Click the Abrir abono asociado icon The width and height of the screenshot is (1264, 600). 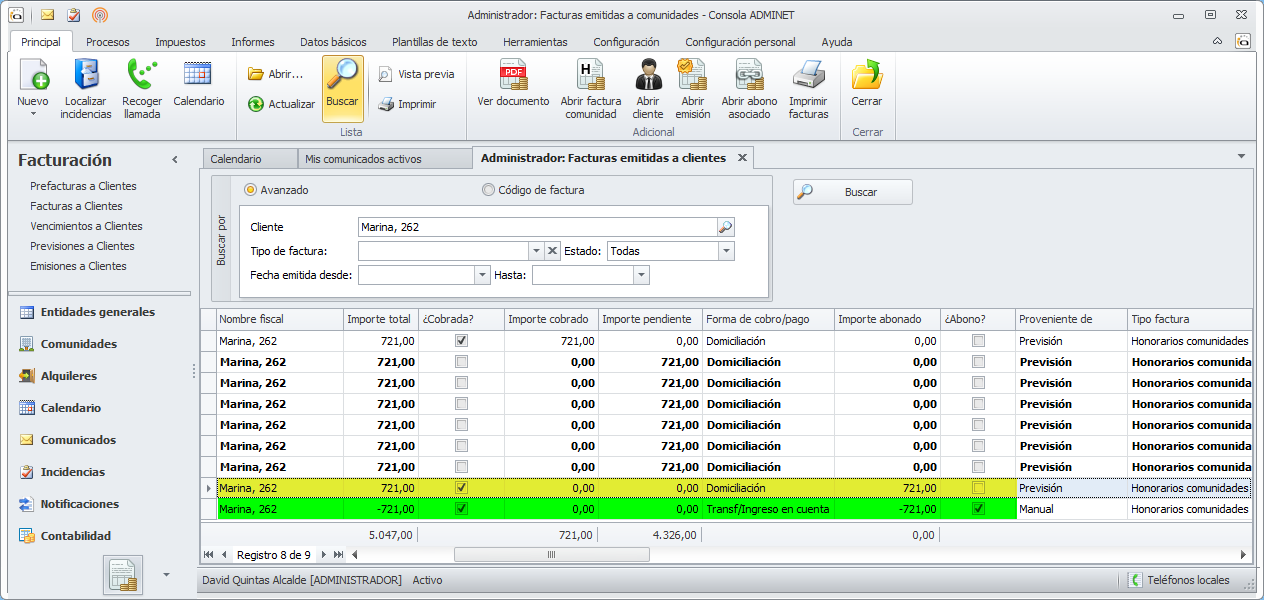coord(749,76)
